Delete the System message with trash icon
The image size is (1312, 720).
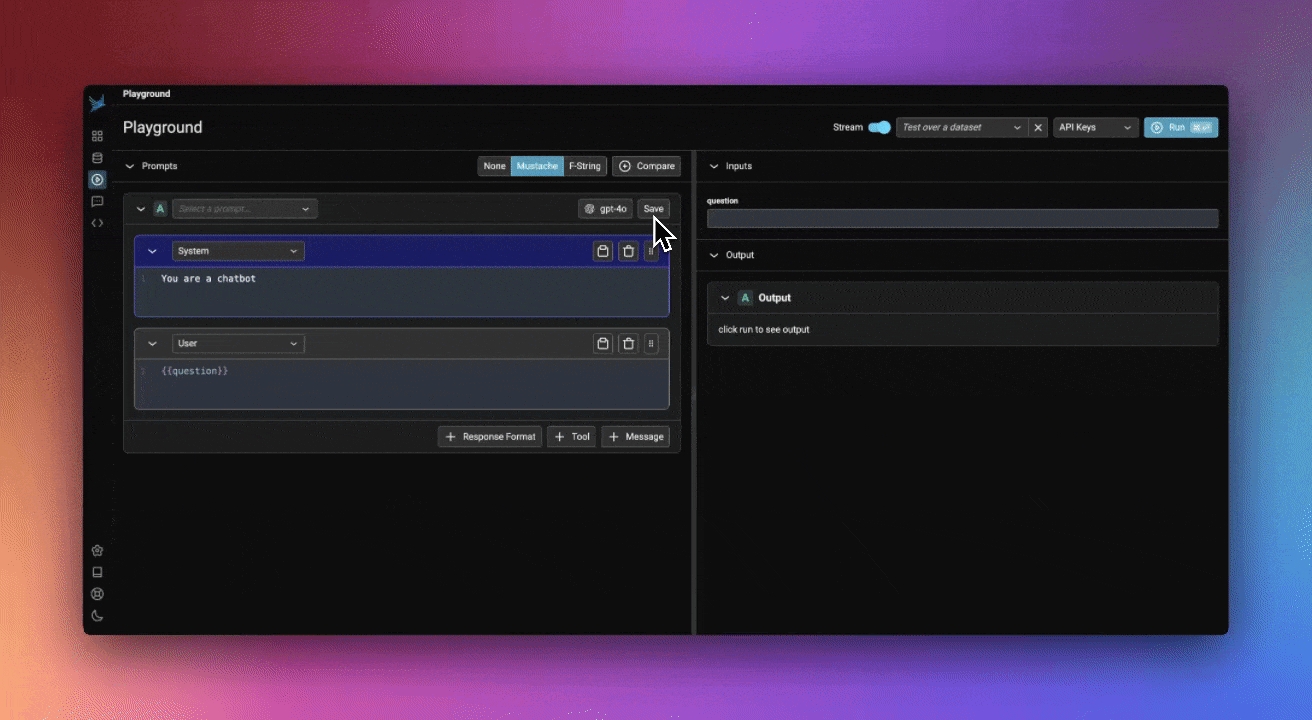point(628,251)
